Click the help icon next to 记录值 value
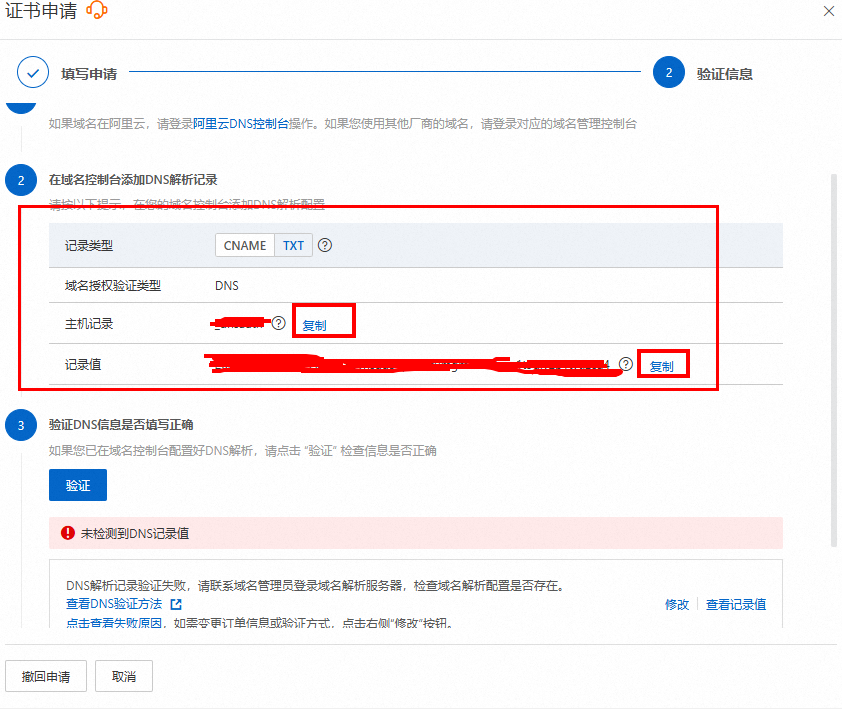The image size is (842, 709). [x=626, y=364]
